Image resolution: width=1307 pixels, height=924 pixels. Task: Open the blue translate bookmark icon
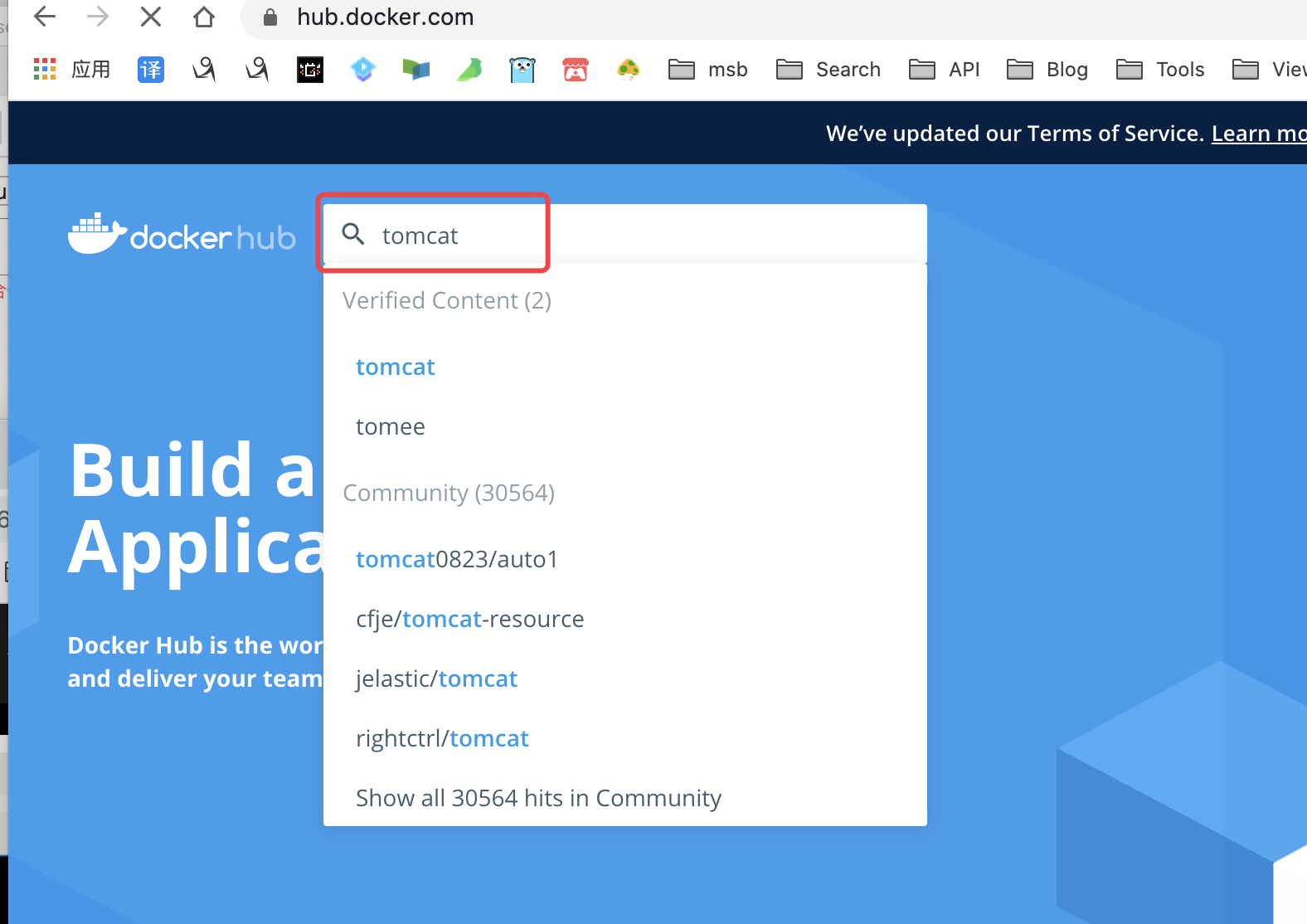(x=151, y=70)
